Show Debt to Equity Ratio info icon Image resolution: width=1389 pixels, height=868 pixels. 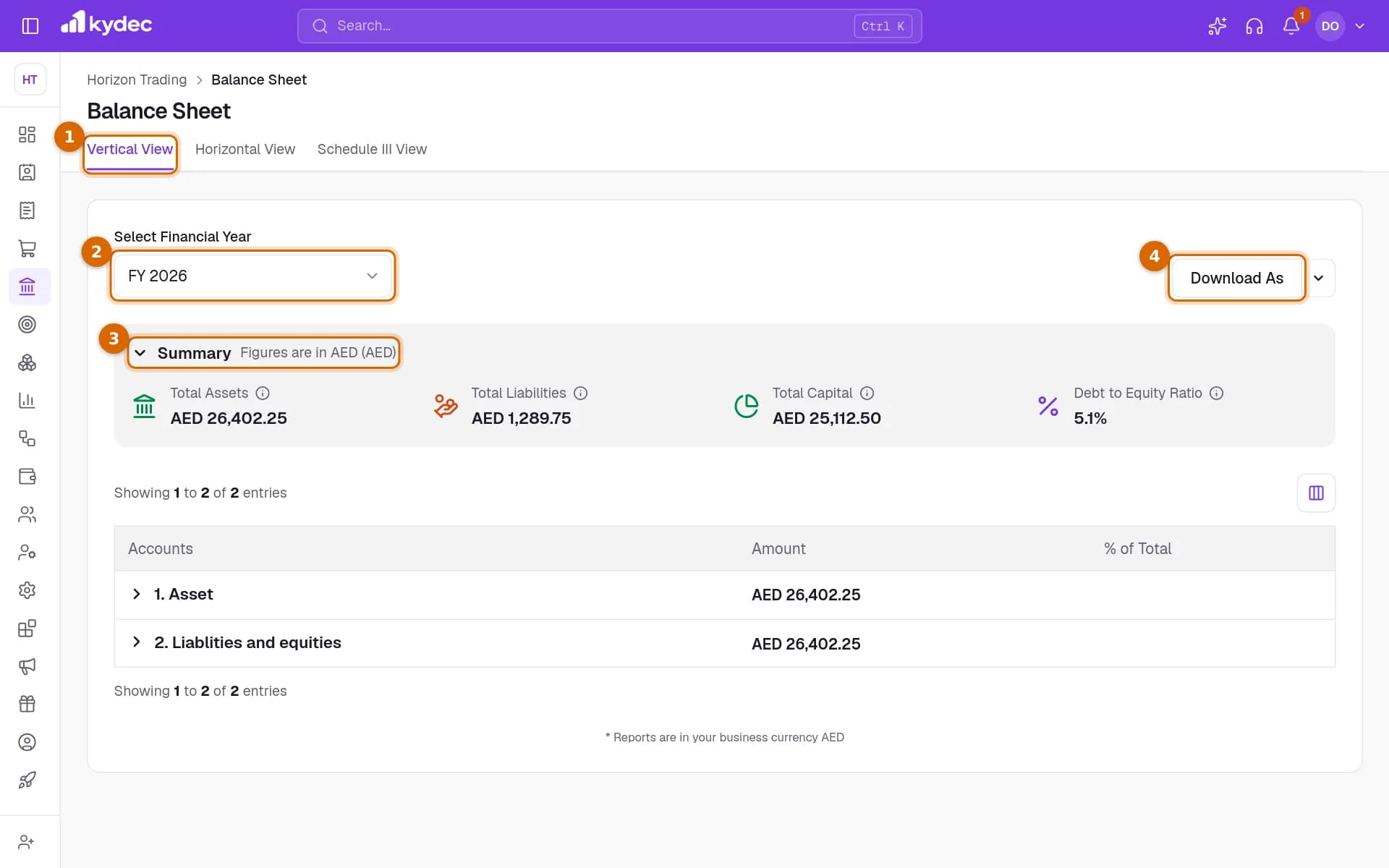tap(1216, 393)
